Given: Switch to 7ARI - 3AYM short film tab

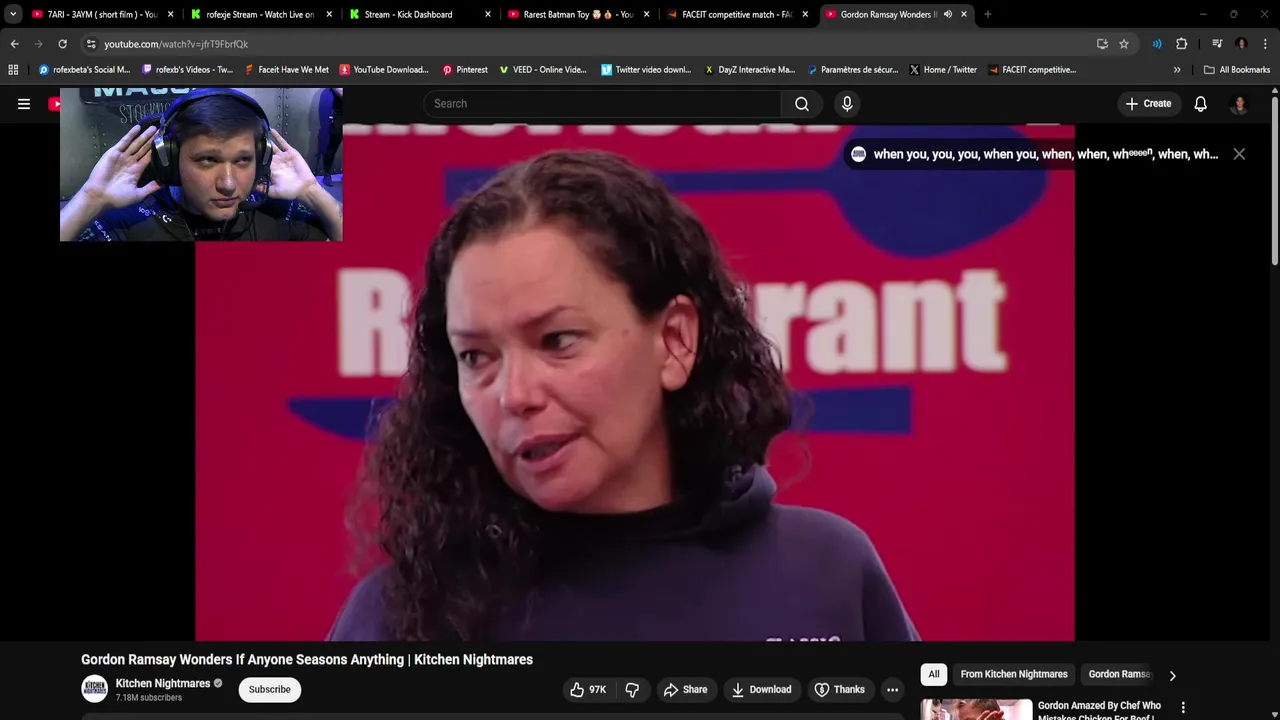Looking at the screenshot, I should [x=102, y=14].
